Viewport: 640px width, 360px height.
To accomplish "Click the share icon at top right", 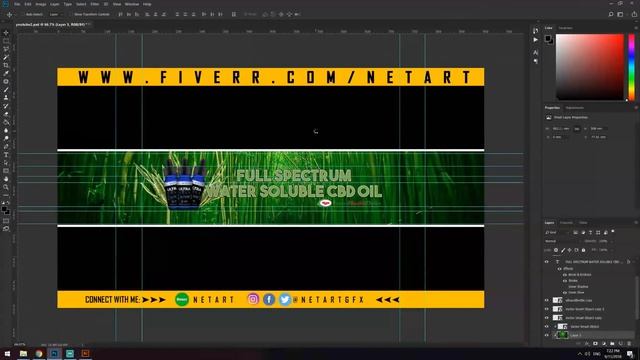I will coord(634,14).
